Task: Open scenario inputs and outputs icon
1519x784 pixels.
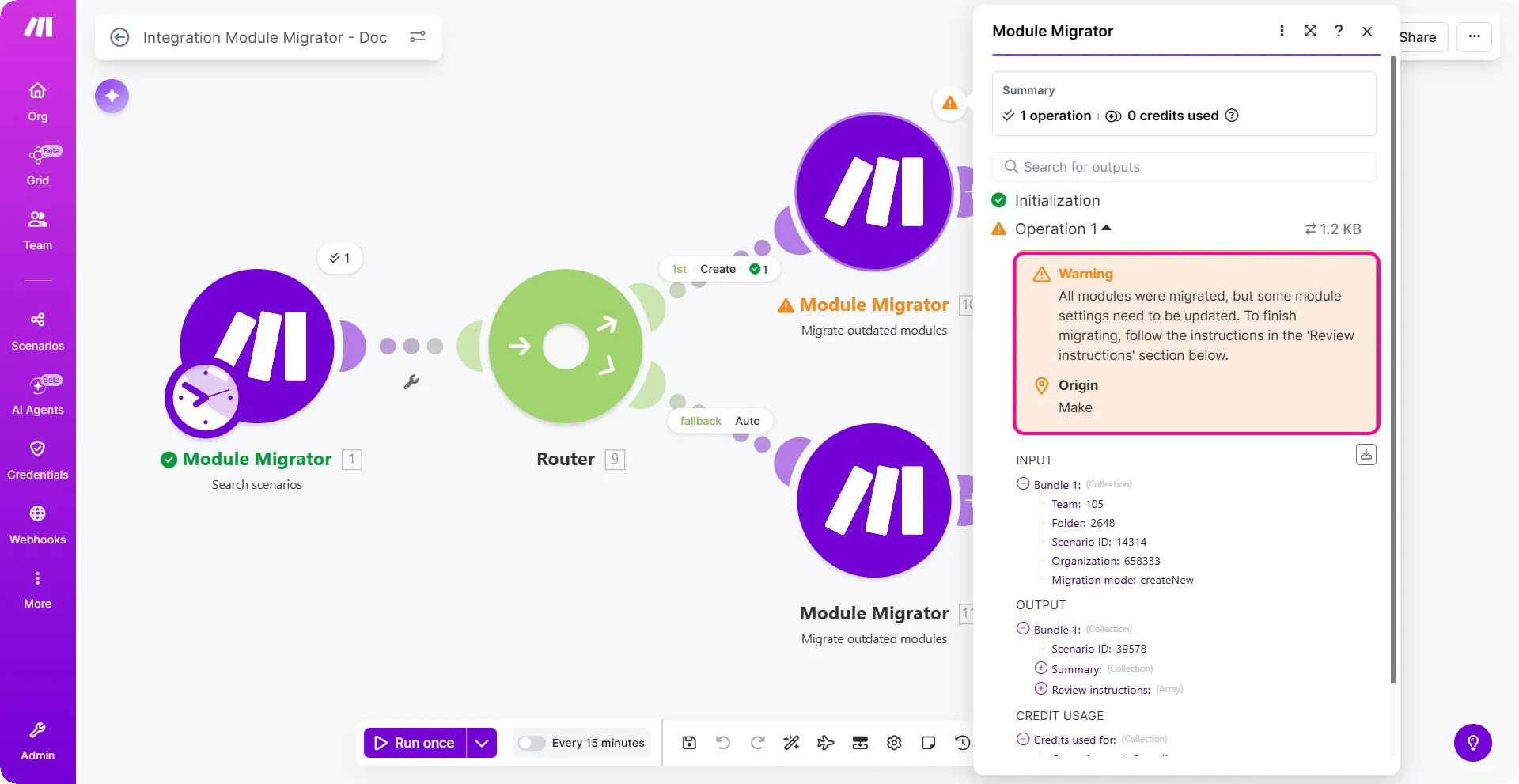Action: coord(860,743)
